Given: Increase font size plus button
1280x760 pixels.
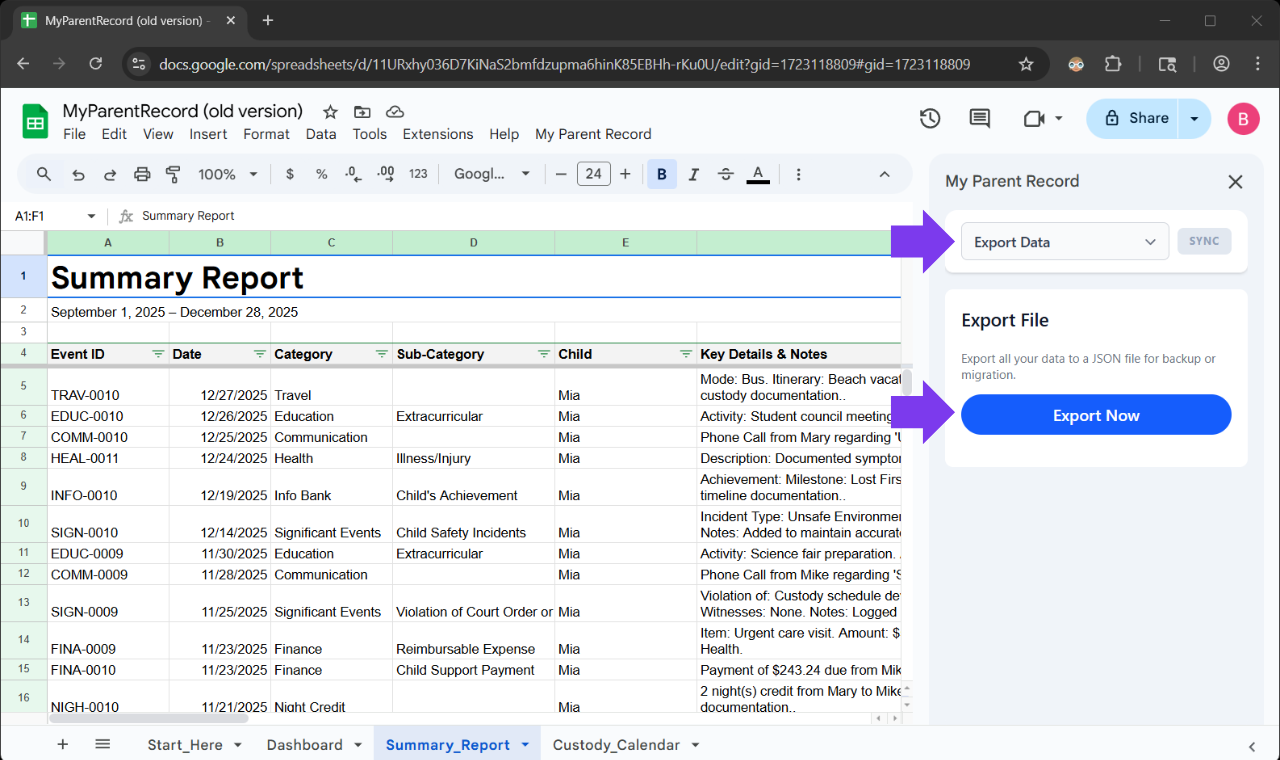Looking at the screenshot, I should pos(625,174).
